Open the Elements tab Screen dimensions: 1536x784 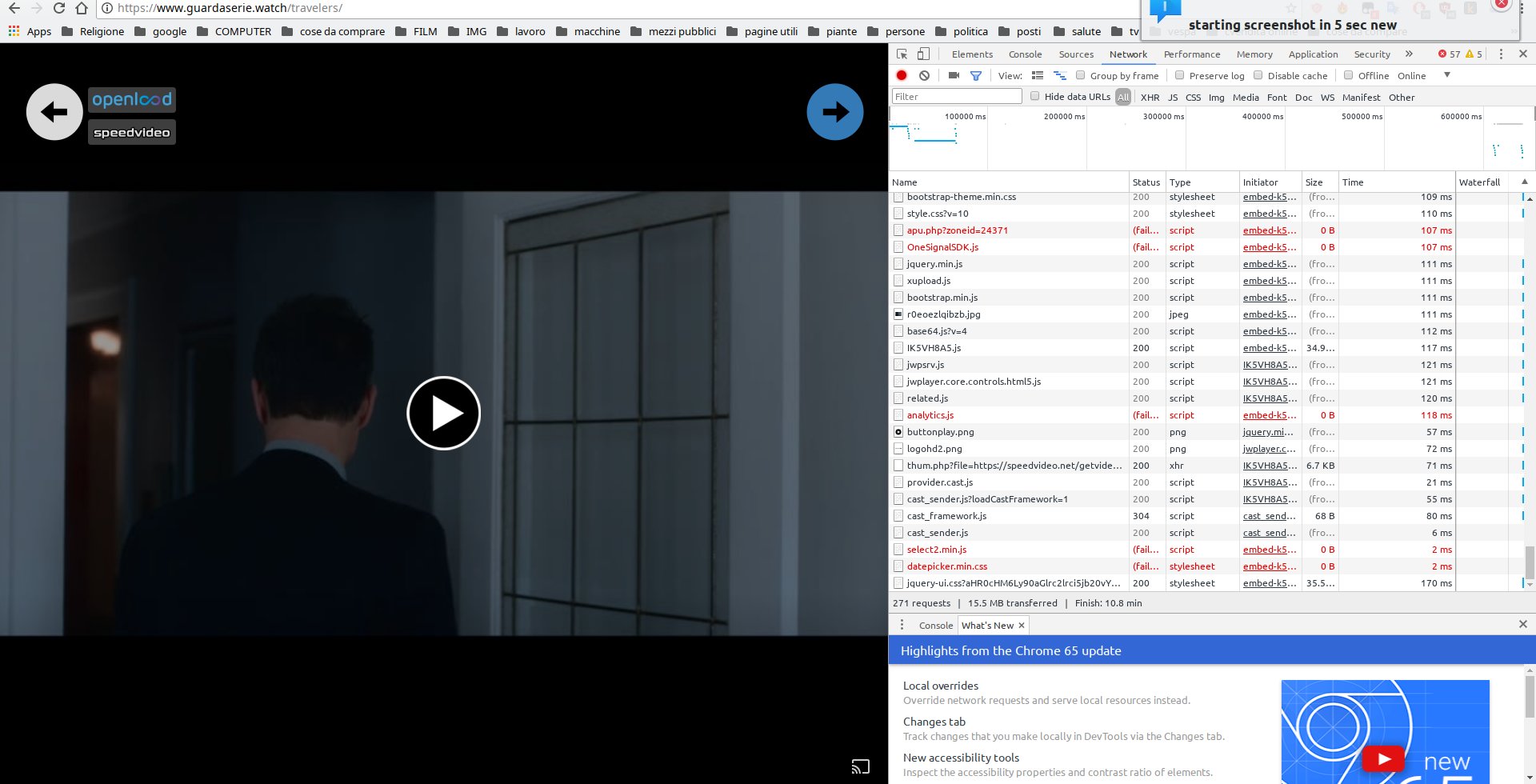(972, 54)
